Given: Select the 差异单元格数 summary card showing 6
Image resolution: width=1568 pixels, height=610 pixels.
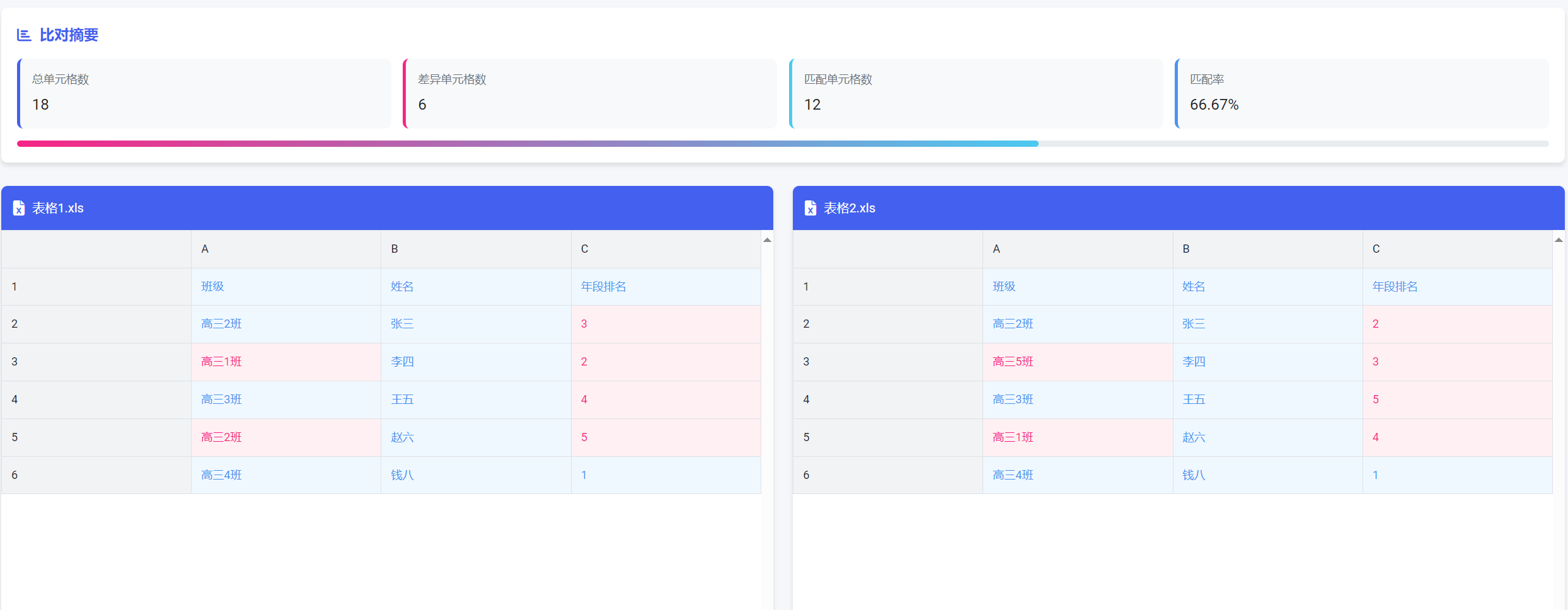Looking at the screenshot, I should coord(590,93).
